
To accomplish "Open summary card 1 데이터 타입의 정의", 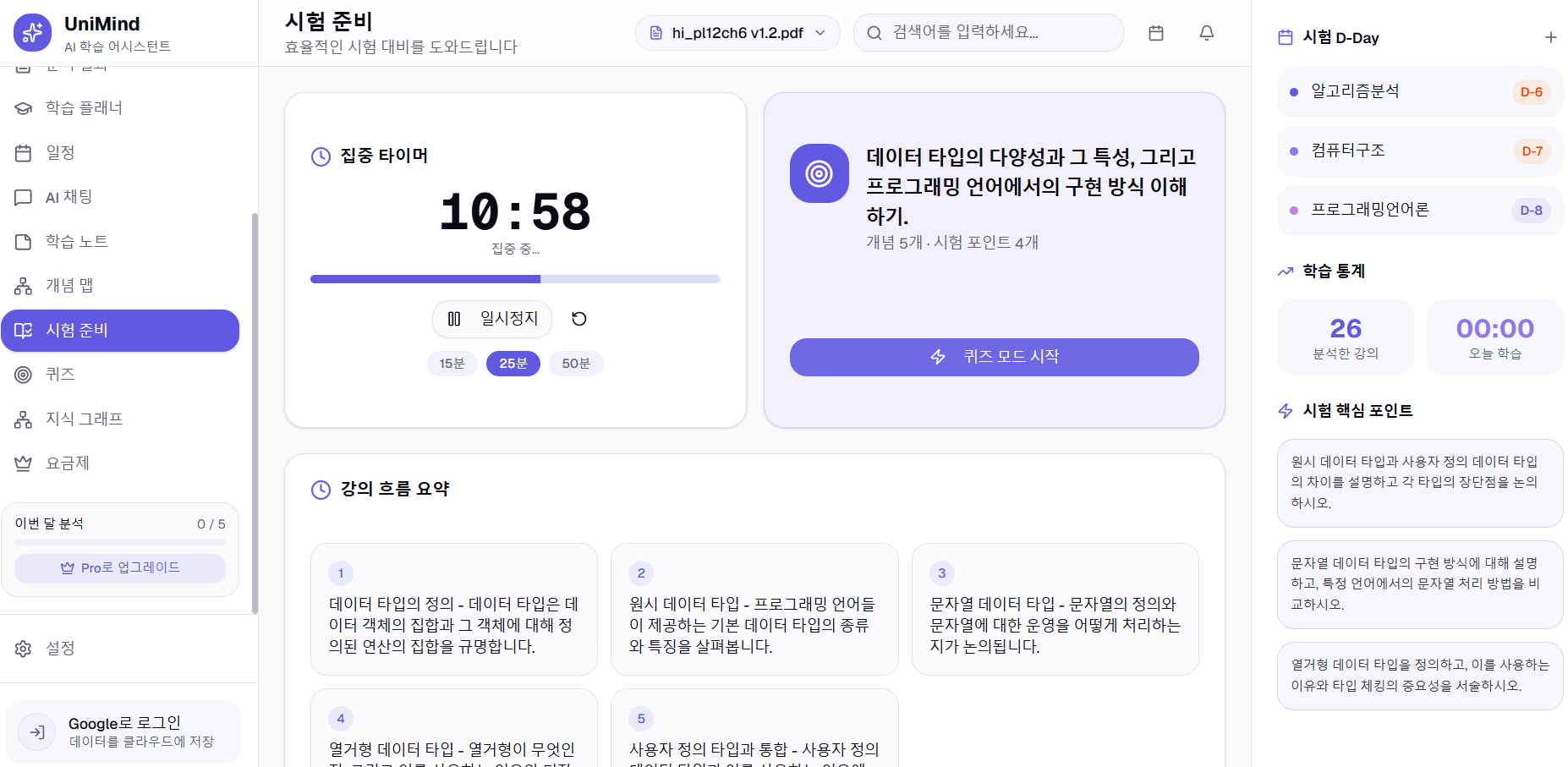I will [x=454, y=609].
